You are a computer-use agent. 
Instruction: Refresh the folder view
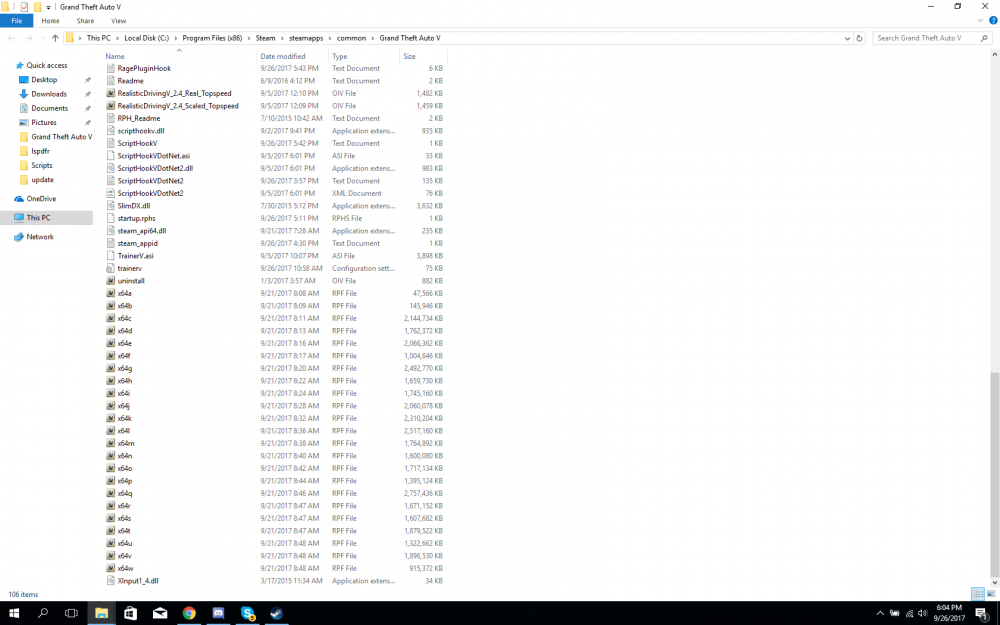coord(859,38)
